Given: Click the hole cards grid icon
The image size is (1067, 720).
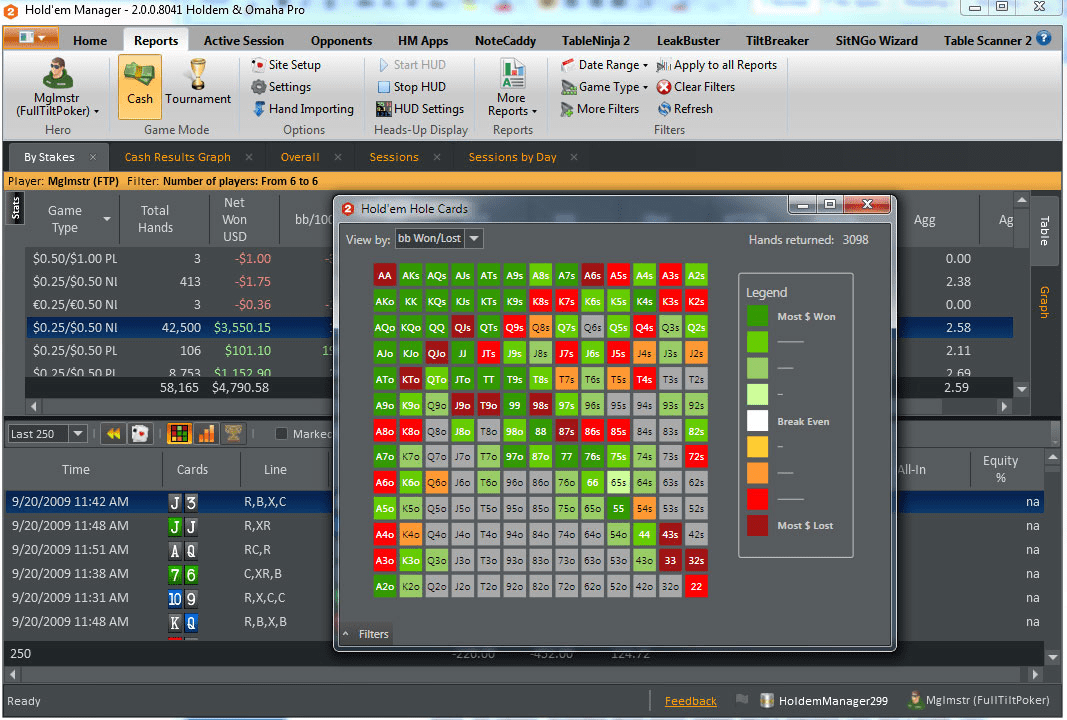Looking at the screenshot, I should point(179,433).
